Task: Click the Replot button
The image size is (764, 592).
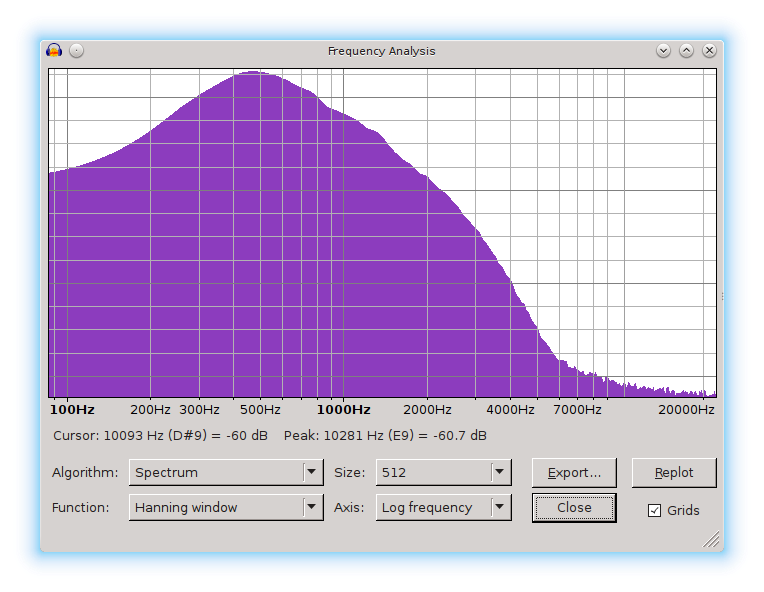Action: [674, 473]
